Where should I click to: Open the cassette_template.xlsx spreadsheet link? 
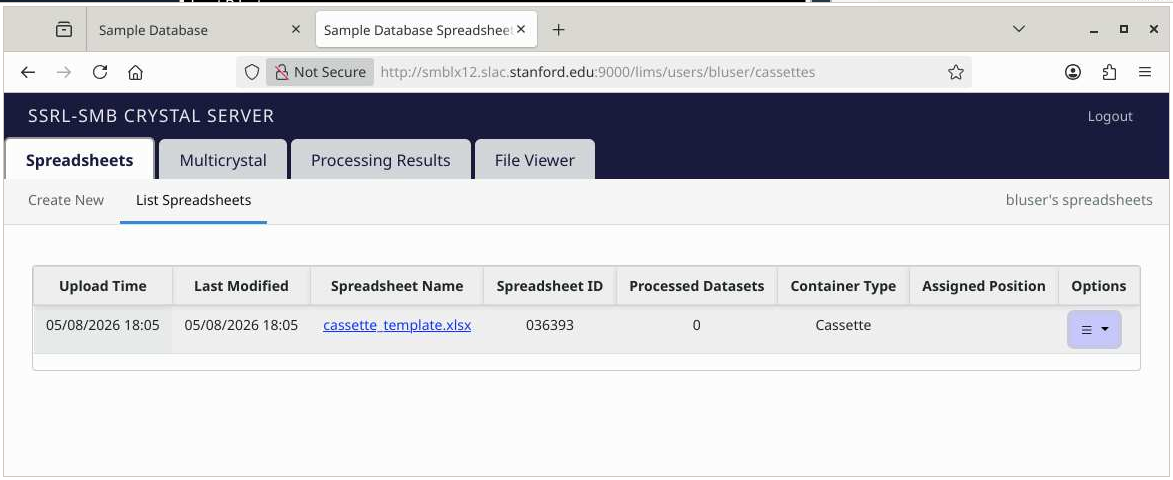(x=397, y=325)
